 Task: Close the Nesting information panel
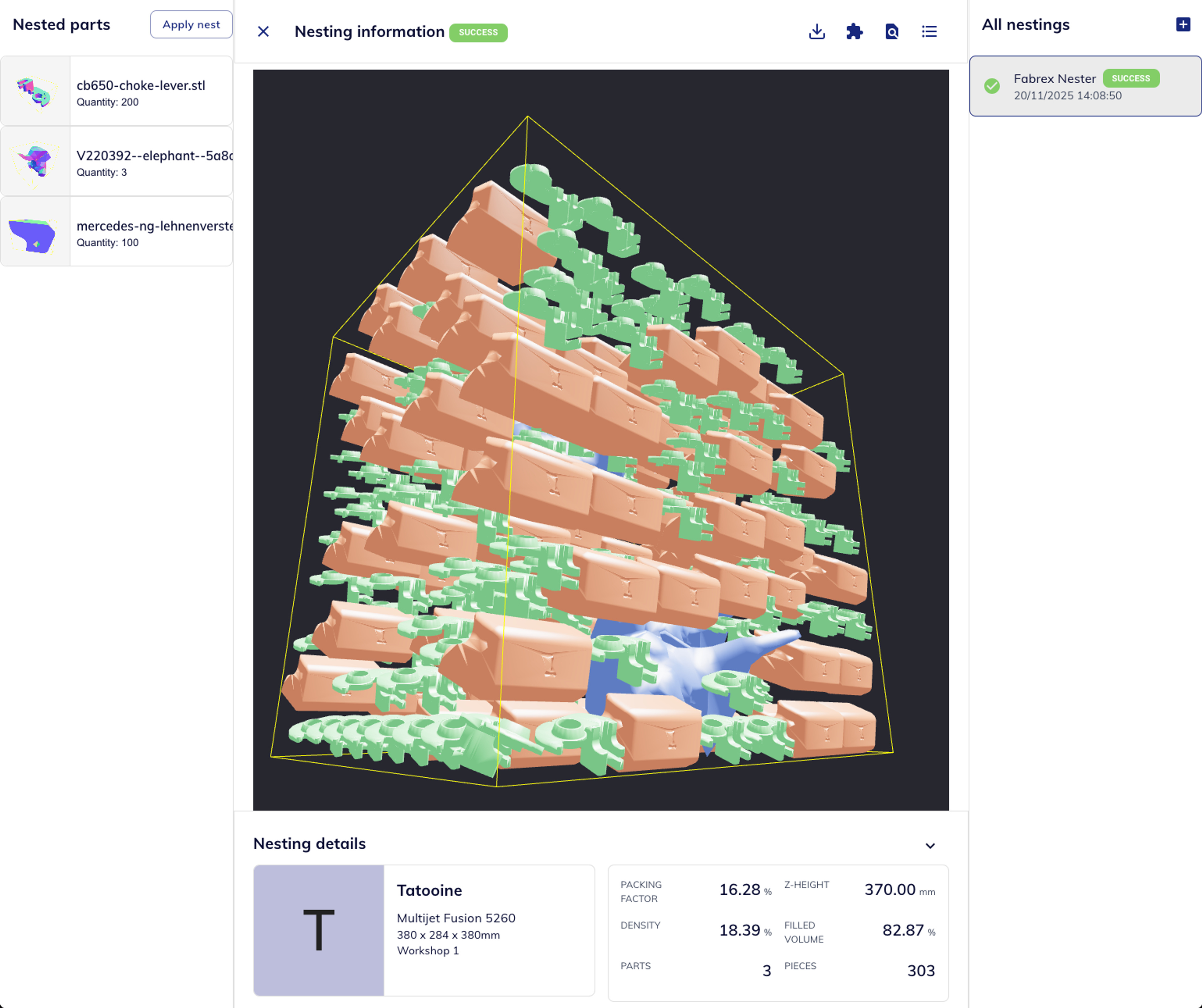pos(263,32)
